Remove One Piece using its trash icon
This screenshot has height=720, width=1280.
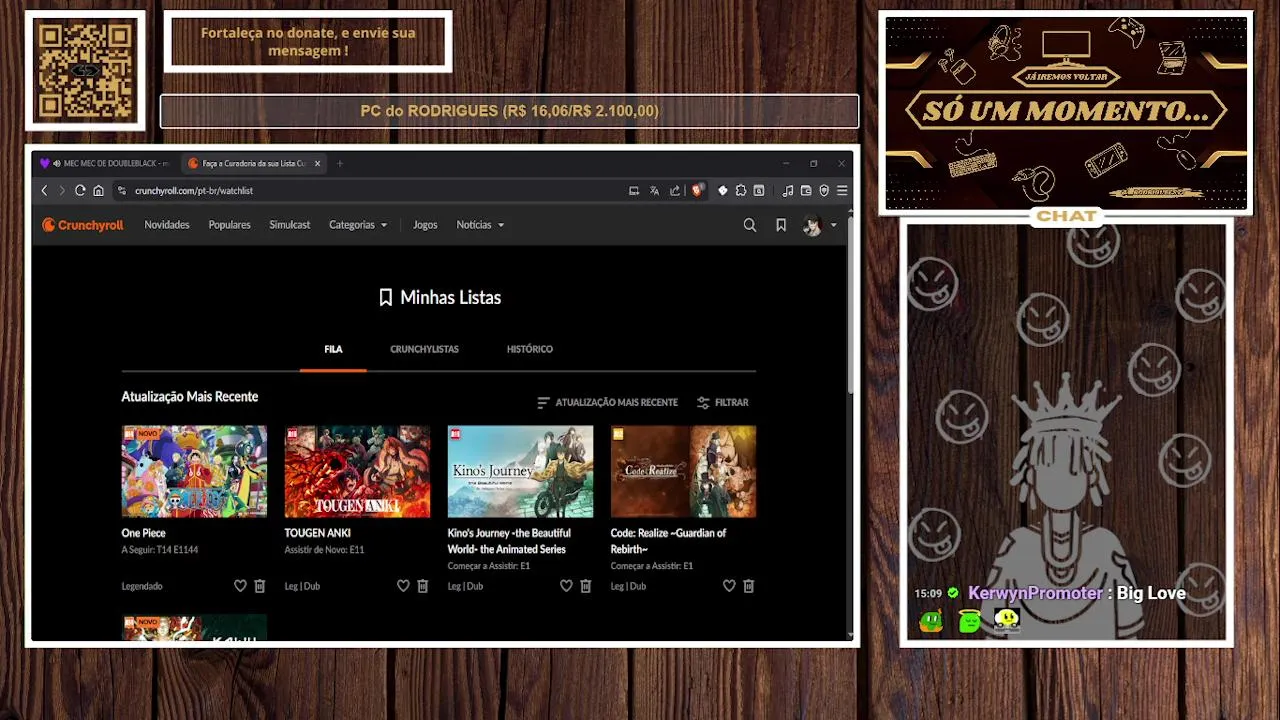coord(260,586)
